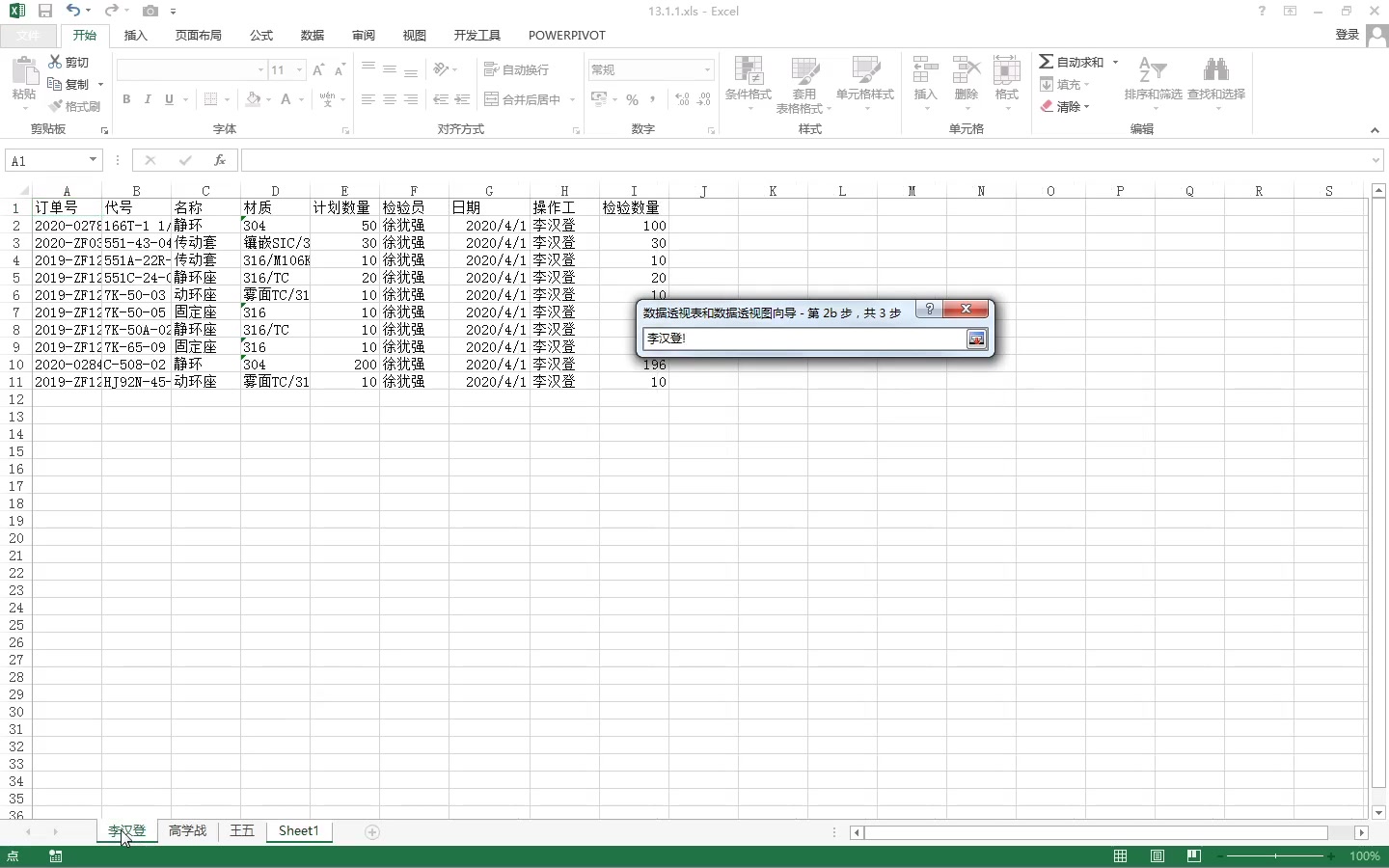Collapse the ribbon with up arrow
The height and width of the screenshot is (868, 1389).
coord(1375,130)
